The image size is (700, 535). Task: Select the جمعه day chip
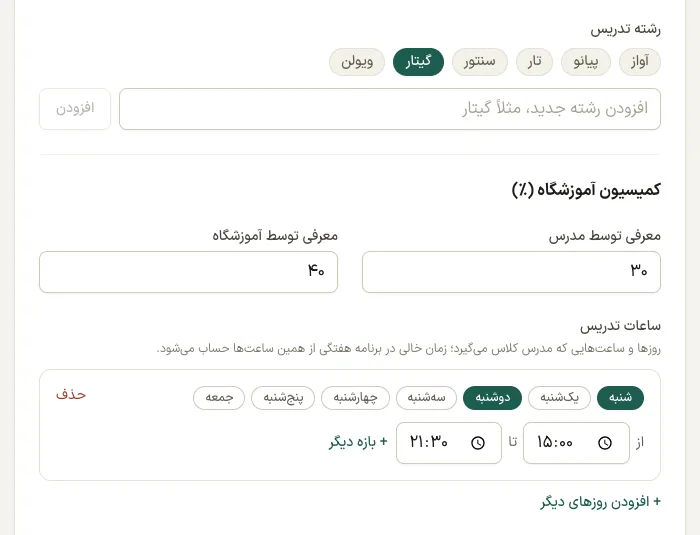(219, 397)
